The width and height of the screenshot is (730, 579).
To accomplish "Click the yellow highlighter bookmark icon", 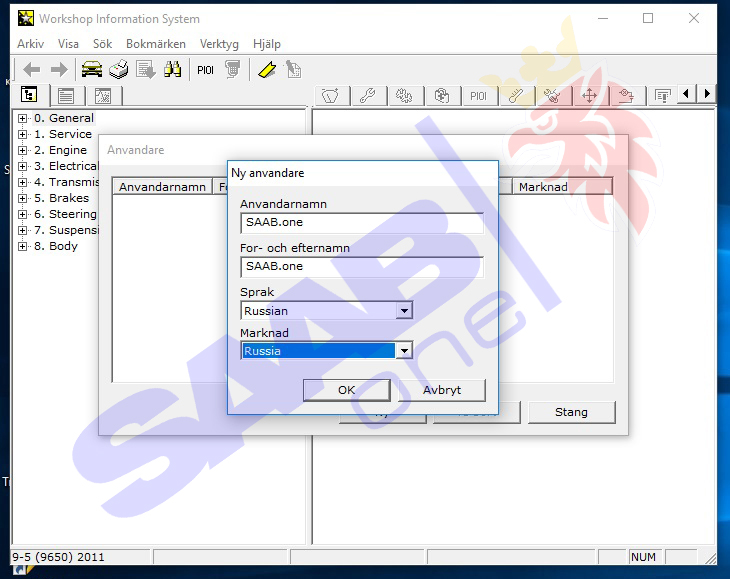I will [266, 69].
